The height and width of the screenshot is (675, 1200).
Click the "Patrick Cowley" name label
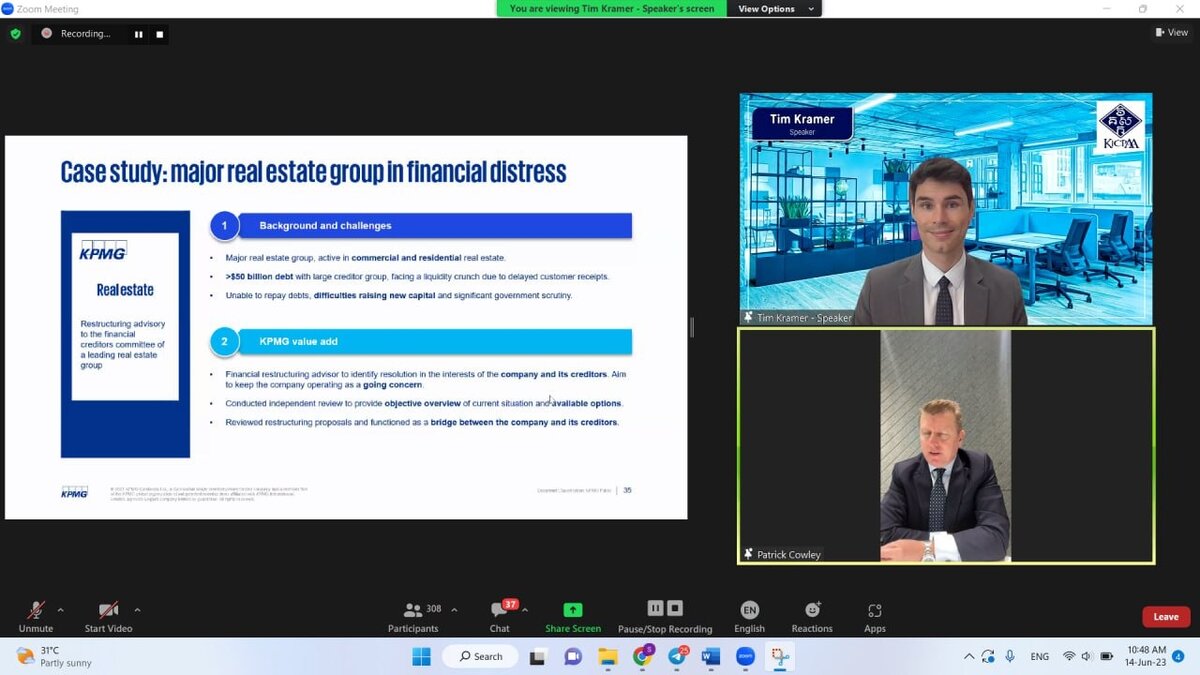point(789,554)
